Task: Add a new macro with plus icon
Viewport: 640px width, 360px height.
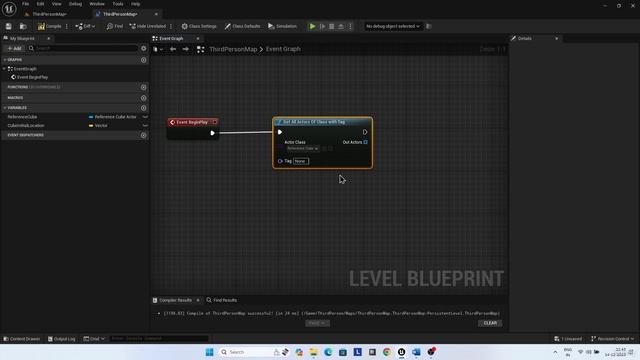Action: point(144,98)
